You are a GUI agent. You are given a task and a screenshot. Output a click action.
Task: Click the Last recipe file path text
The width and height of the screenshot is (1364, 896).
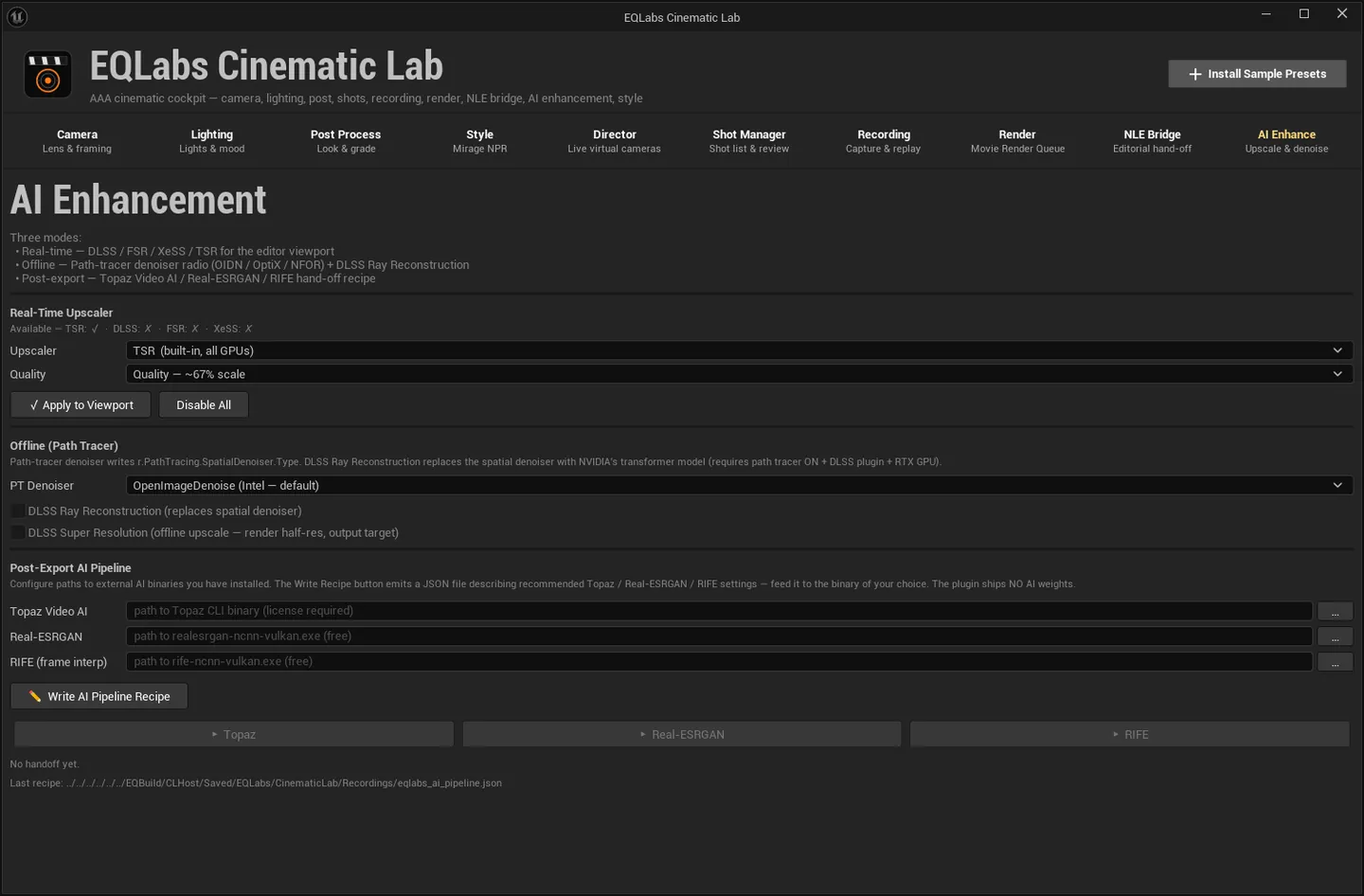256,783
